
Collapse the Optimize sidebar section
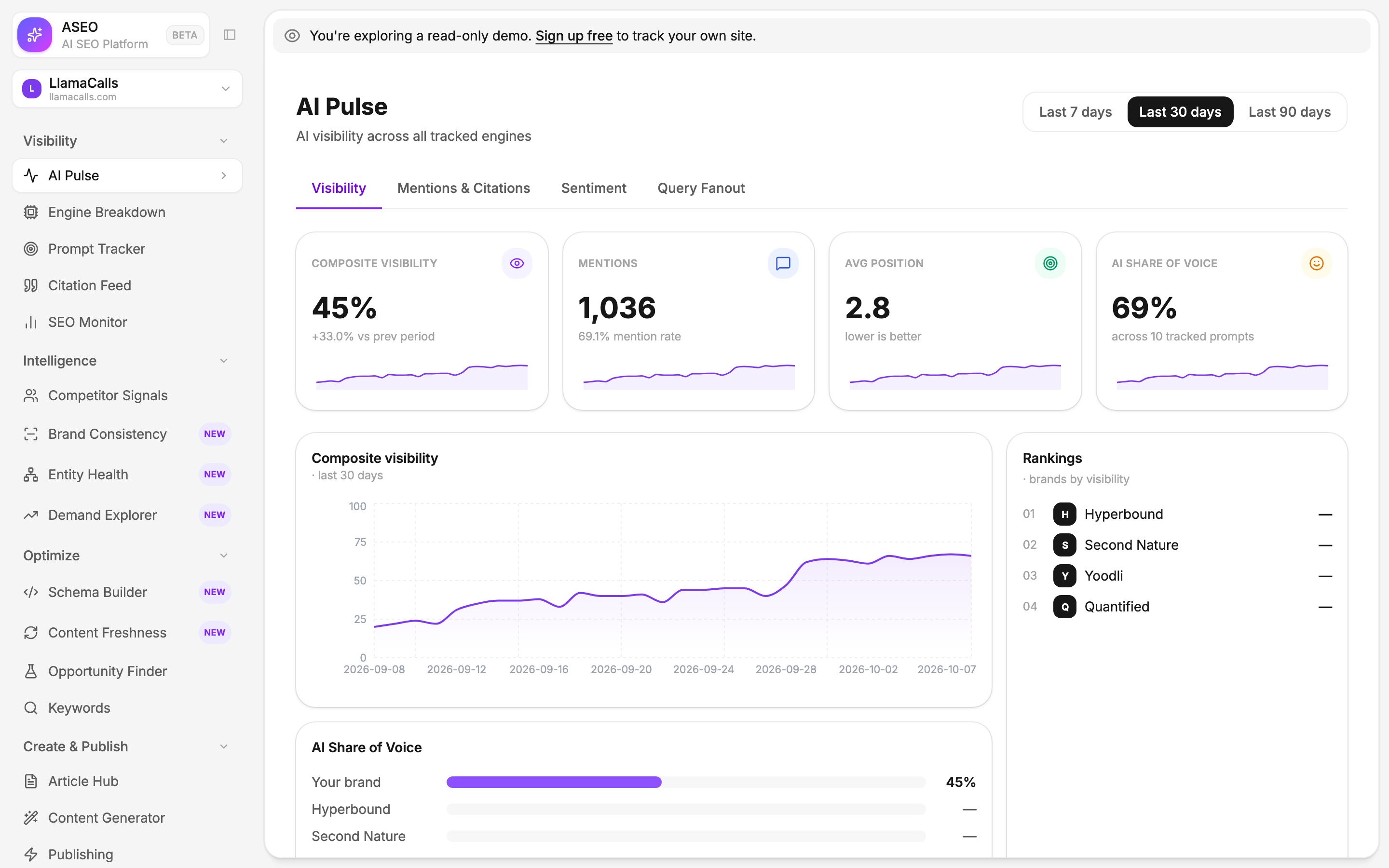pyautogui.click(x=224, y=555)
